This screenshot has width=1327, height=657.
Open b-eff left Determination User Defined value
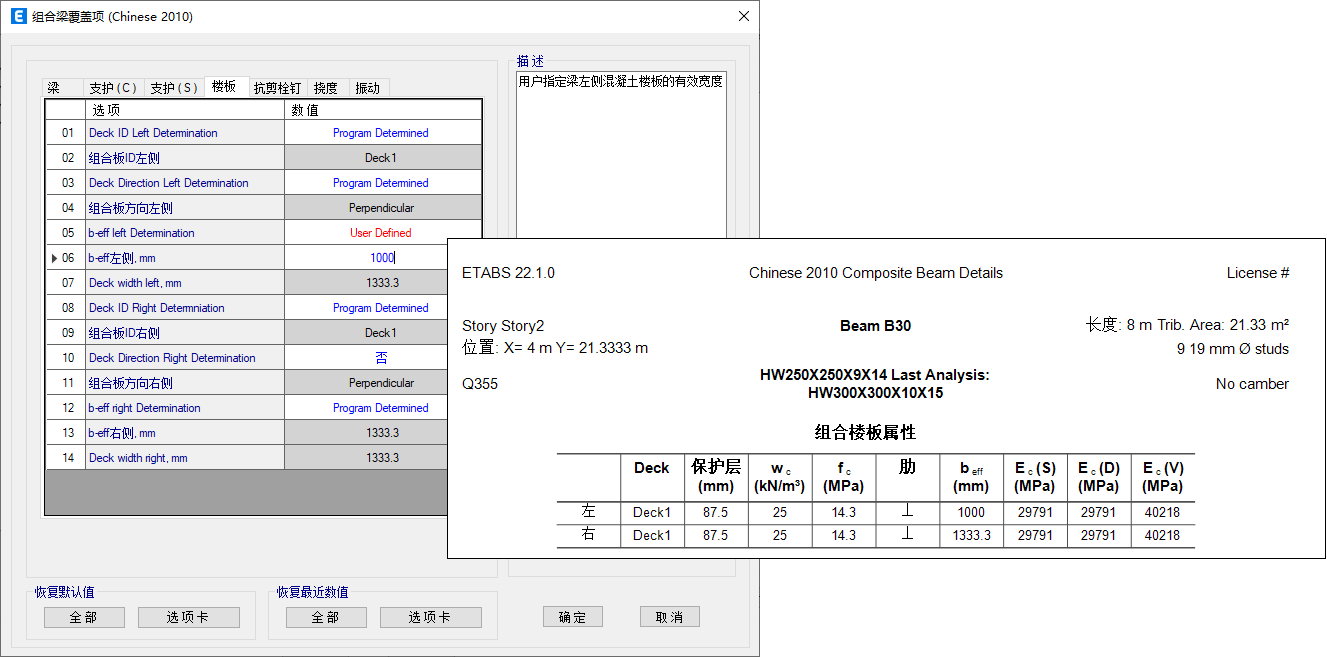381,233
